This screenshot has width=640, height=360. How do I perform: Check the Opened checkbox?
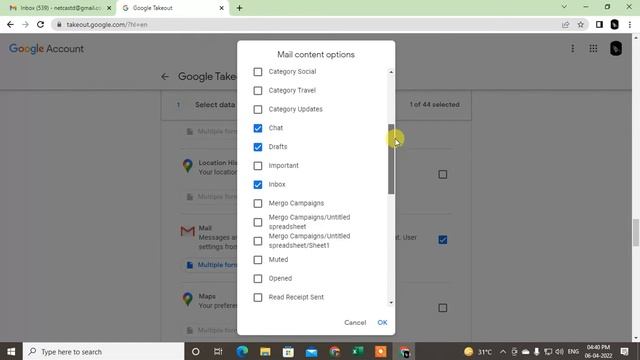click(x=258, y=279)
